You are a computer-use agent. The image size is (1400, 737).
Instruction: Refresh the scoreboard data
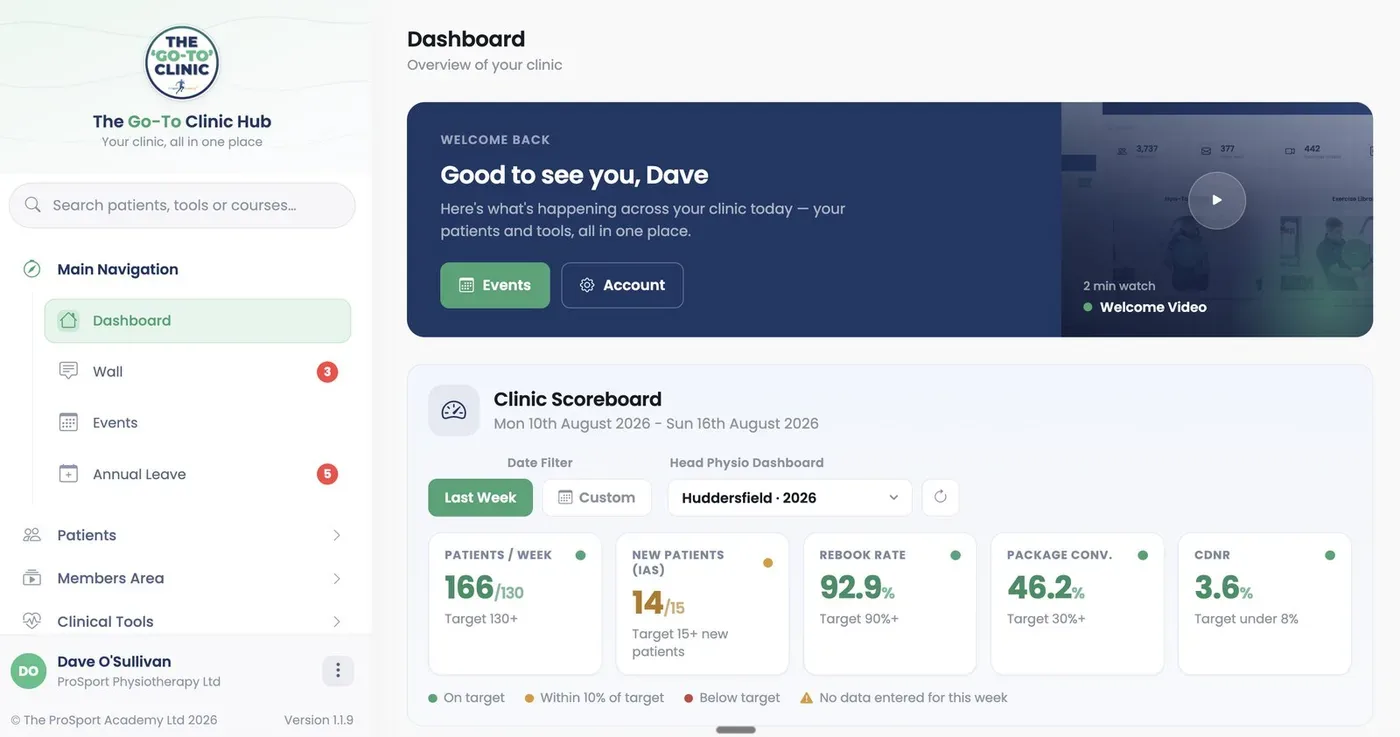(940, 497)
